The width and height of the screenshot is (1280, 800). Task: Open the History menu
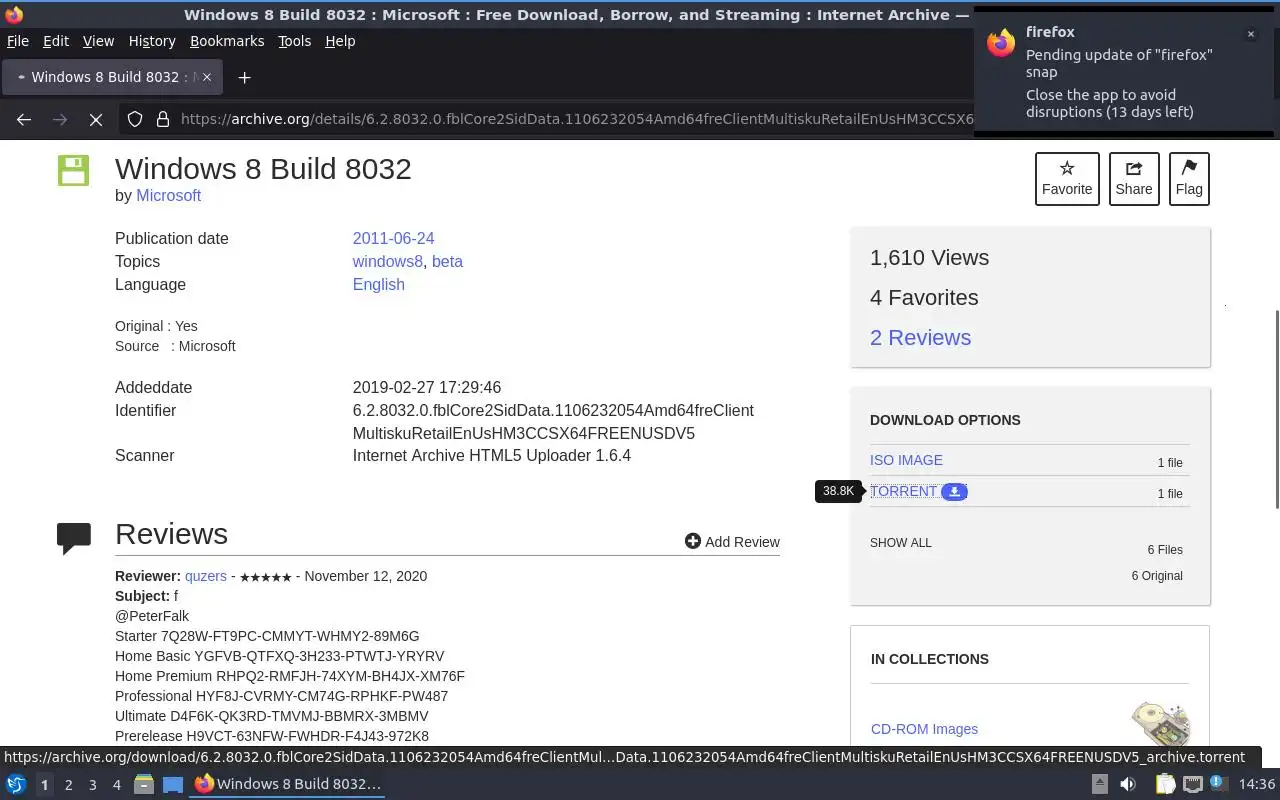click(x=152, y=41)
